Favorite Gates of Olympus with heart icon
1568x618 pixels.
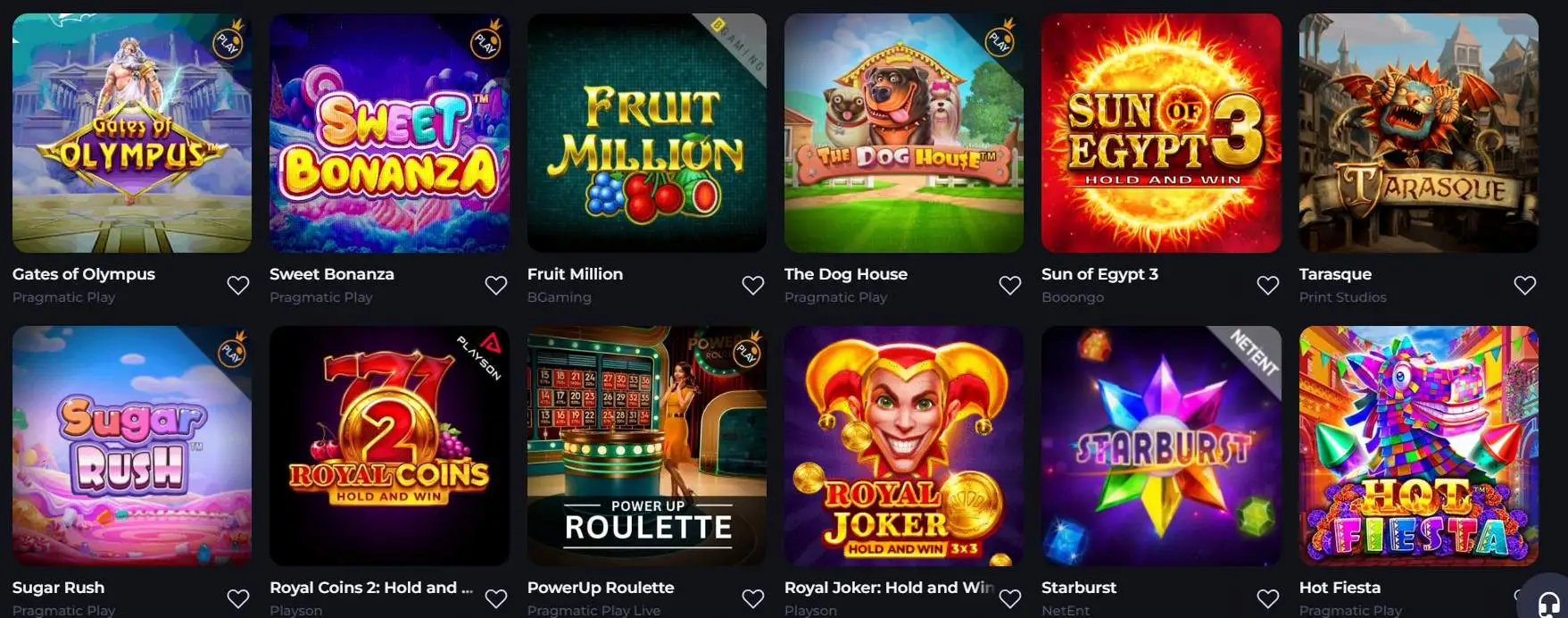238,285
